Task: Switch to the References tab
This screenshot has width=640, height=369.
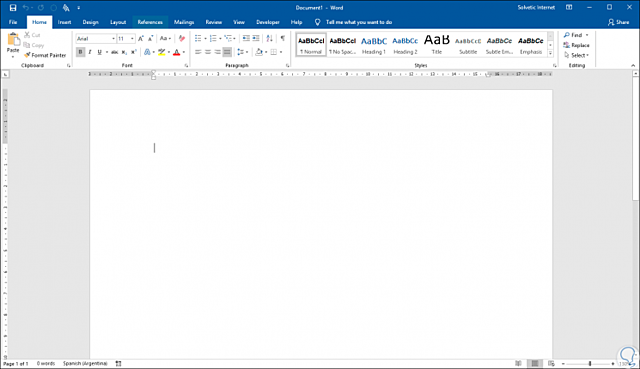Action: 150,22
